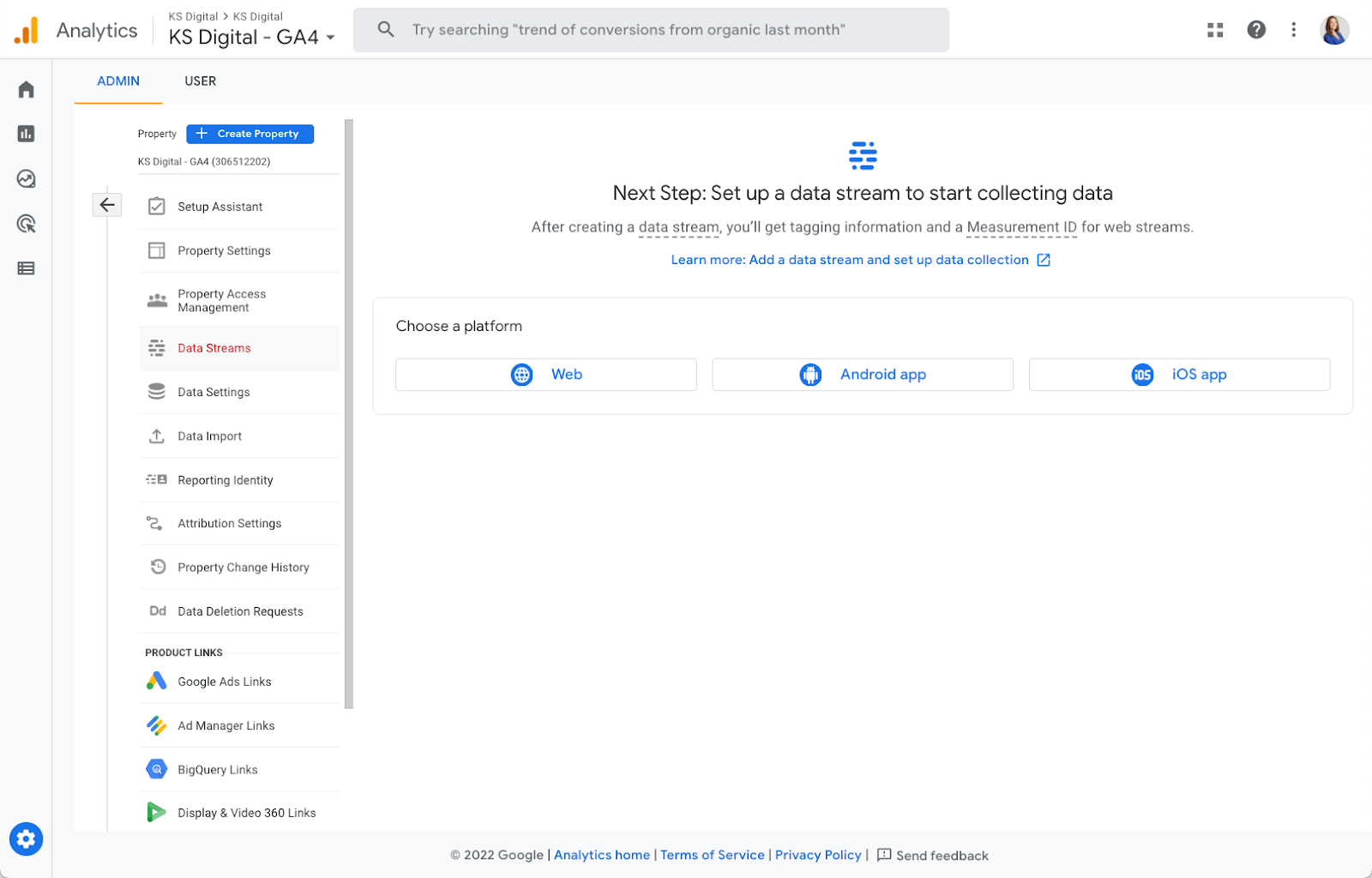Click the user profile avatar
The width and height of the screenshot is (1372, 878).
[x=1334, y=30]
